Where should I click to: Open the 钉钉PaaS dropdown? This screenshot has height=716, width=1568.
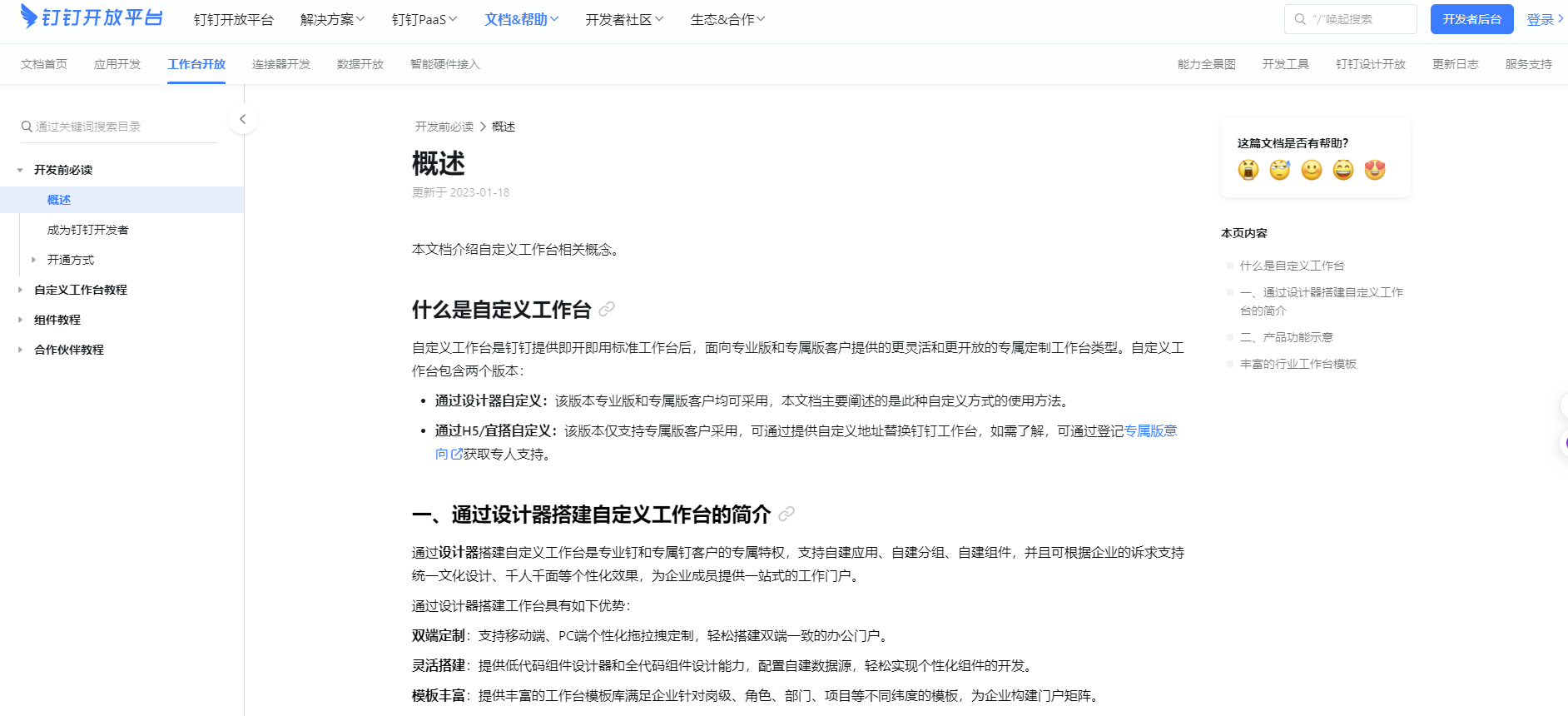pos(424,19)
